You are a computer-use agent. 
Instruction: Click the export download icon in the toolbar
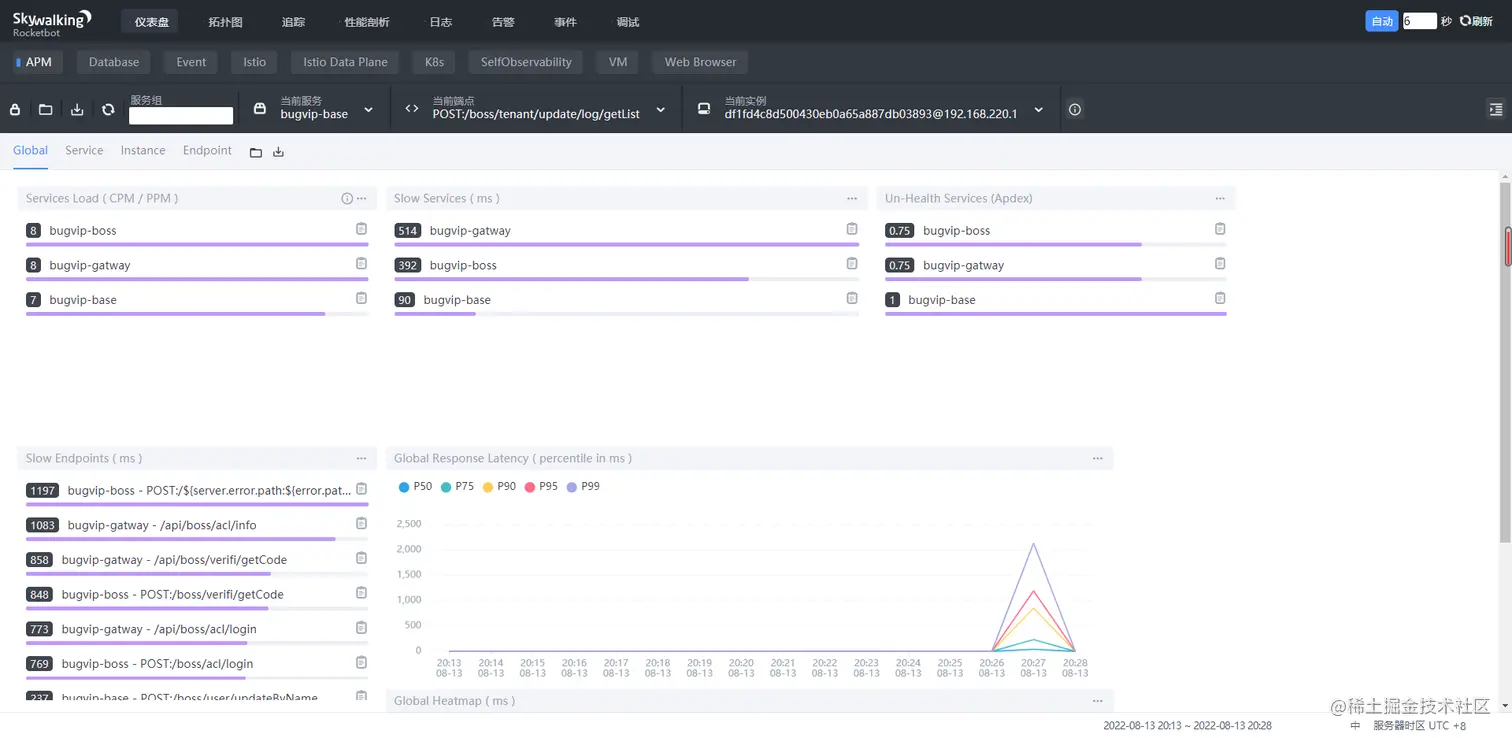pyautogui.click(x=77, y=110)
